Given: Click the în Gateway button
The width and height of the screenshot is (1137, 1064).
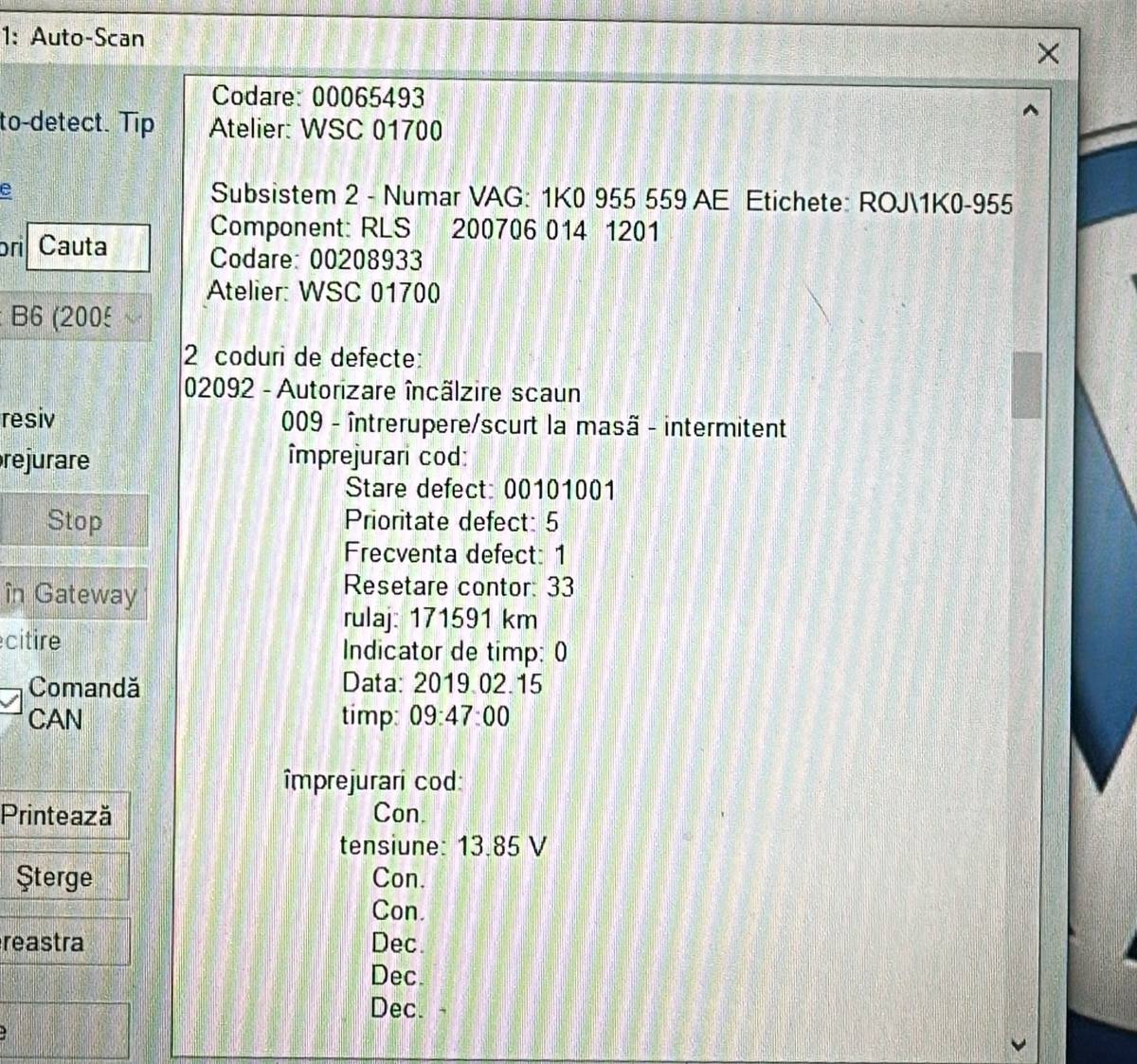Looking at the screenshot, I should pos(72,594).
